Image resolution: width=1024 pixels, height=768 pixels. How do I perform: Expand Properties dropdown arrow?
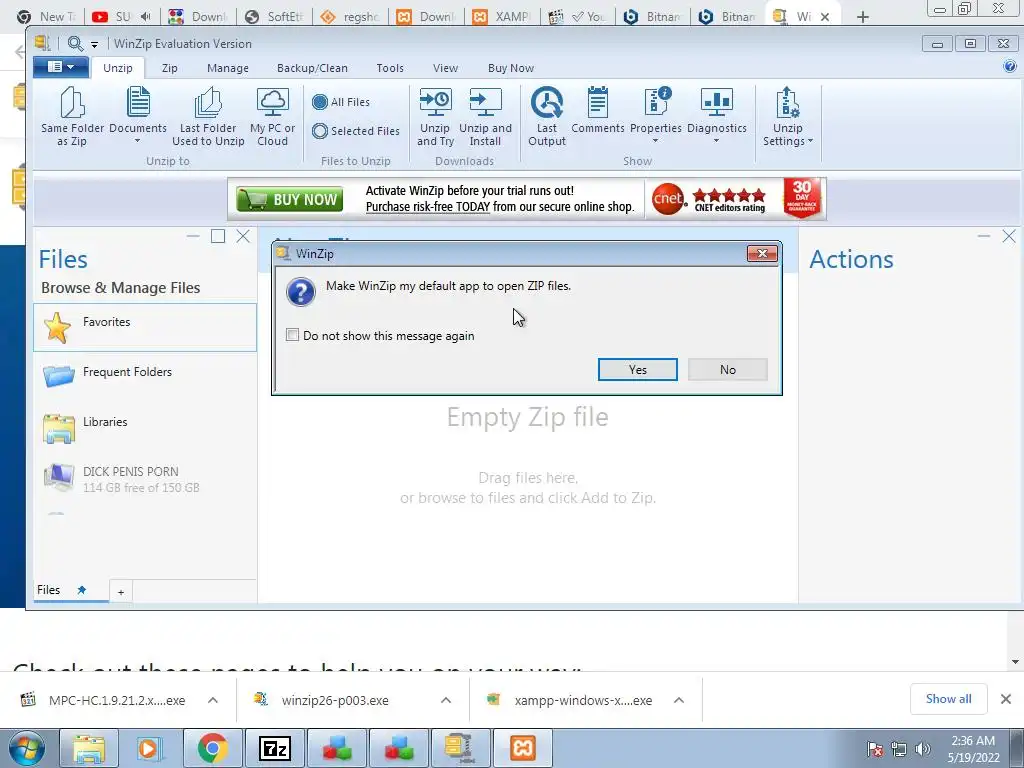(656, 141)
